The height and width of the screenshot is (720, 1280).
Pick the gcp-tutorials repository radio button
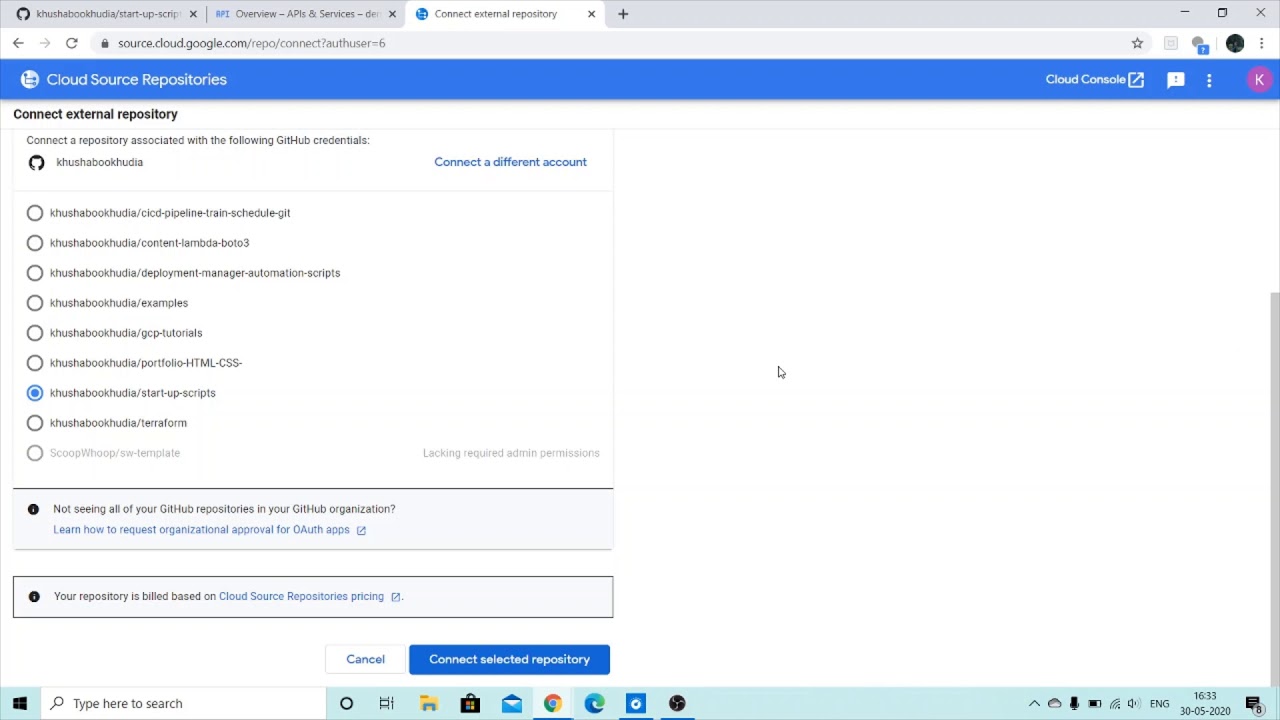tap(35, 333)
